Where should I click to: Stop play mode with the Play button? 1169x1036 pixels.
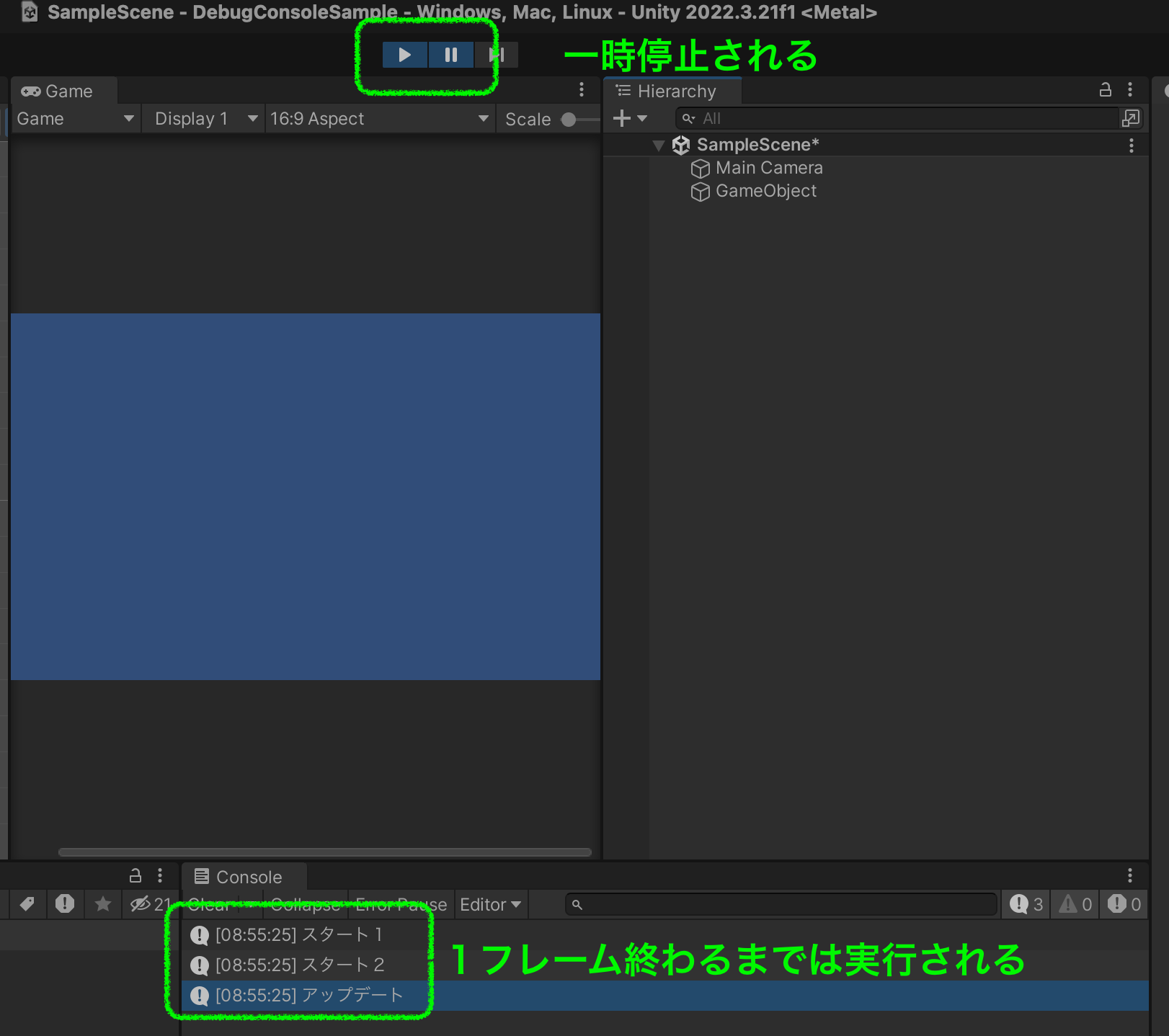404,55
